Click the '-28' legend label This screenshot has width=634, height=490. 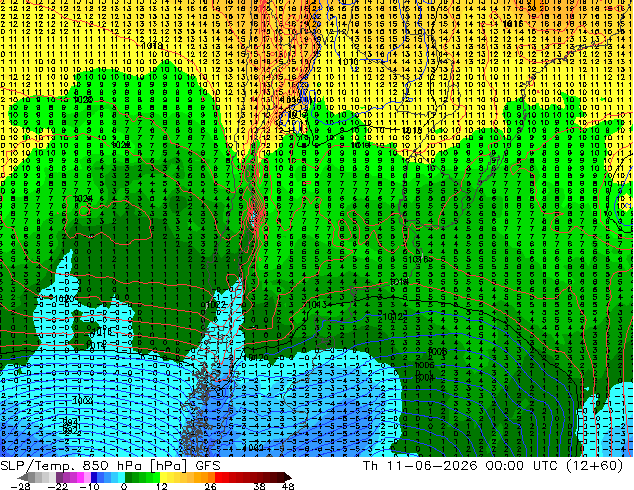[20, 486]
